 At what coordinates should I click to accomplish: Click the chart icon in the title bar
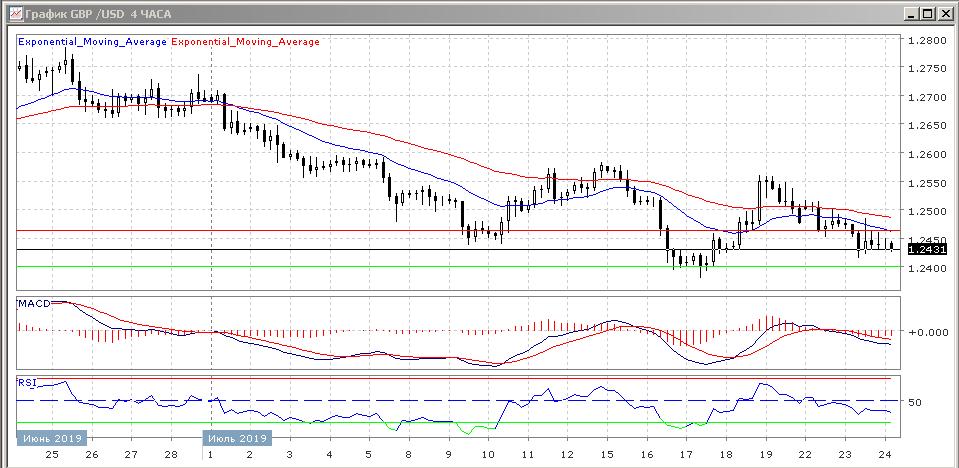click(17, 13)
